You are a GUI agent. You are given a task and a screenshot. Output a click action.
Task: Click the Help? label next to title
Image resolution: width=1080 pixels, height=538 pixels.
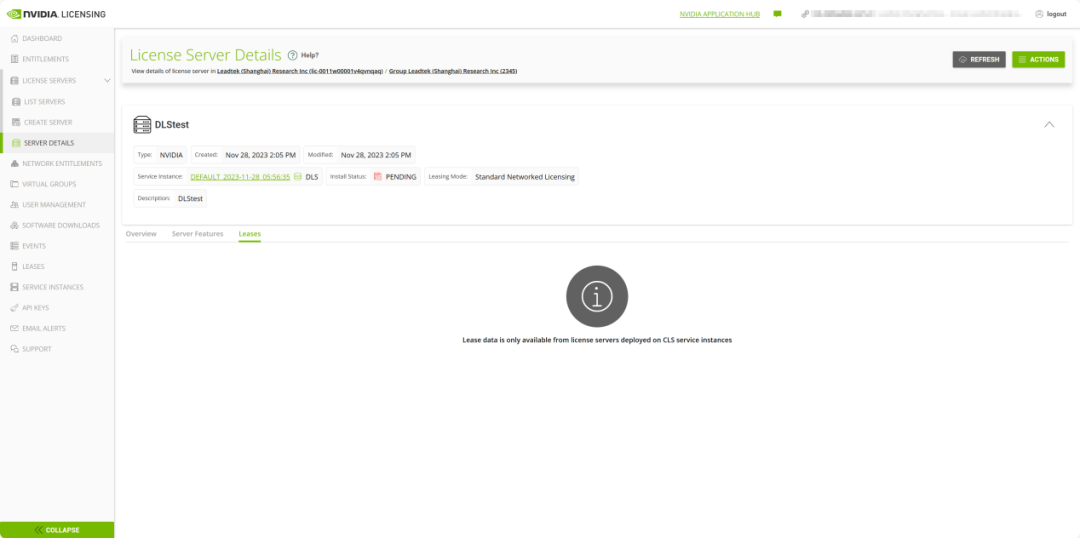click(310, 55)
